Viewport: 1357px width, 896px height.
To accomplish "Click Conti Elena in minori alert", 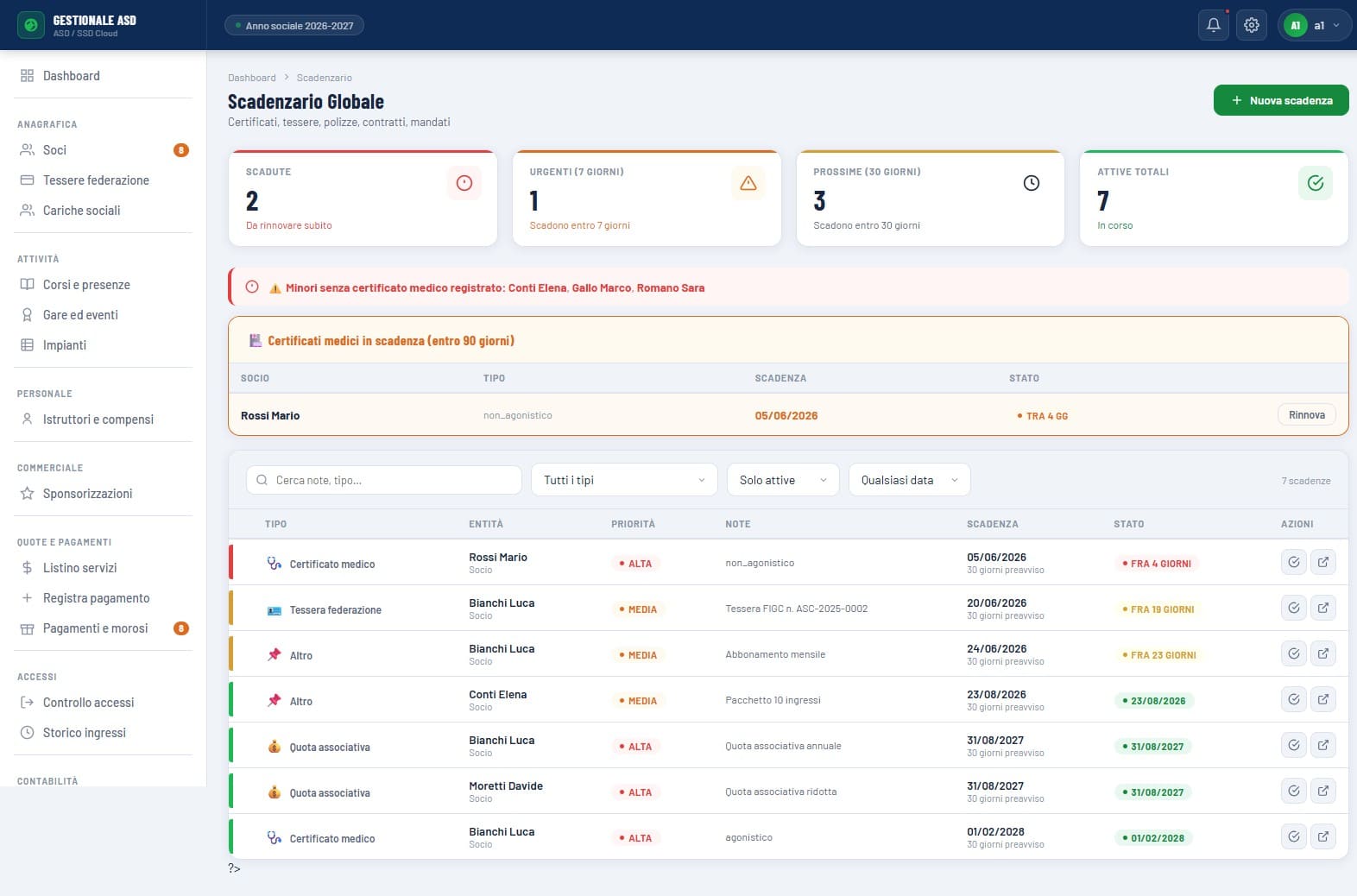I will pos(538,287).
